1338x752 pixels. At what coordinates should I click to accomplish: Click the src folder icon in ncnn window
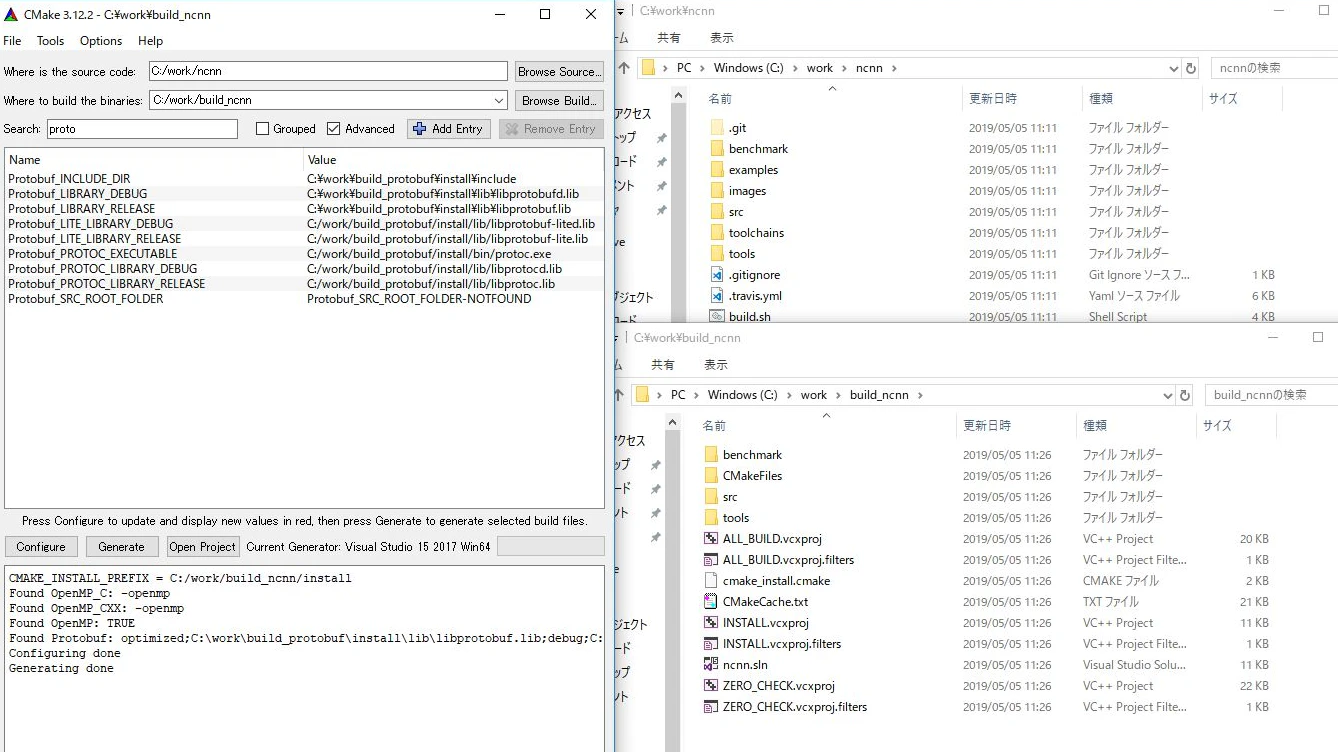pos(716,212)
